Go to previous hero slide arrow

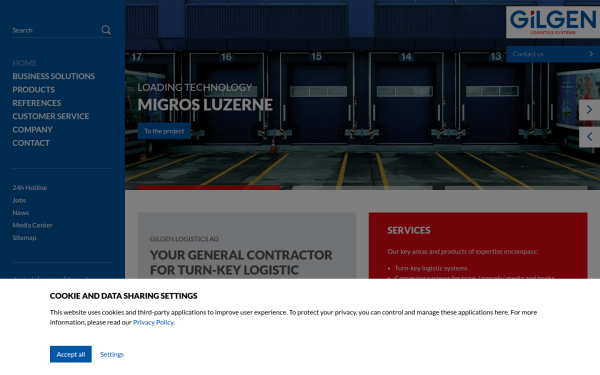(x=589, y=137)
